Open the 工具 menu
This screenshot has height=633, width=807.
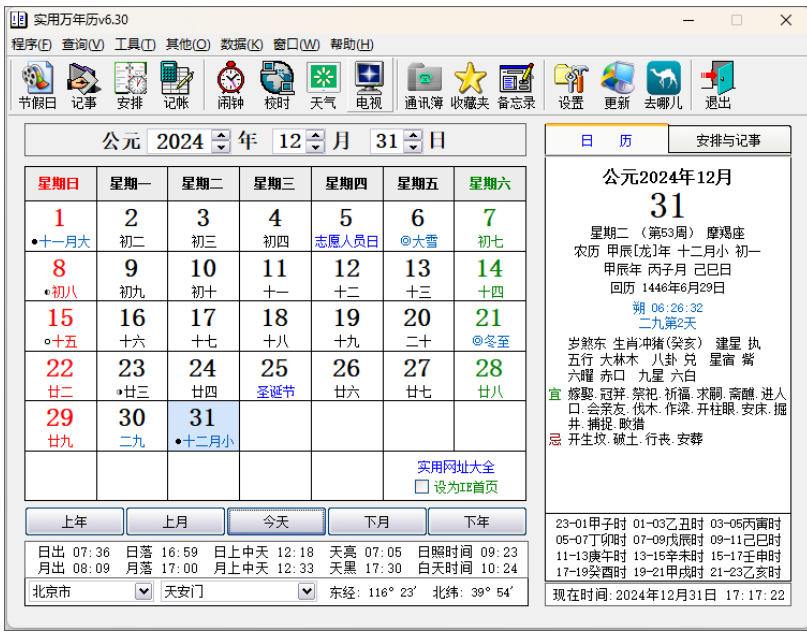pyautogui.click(x=128, y=45)
